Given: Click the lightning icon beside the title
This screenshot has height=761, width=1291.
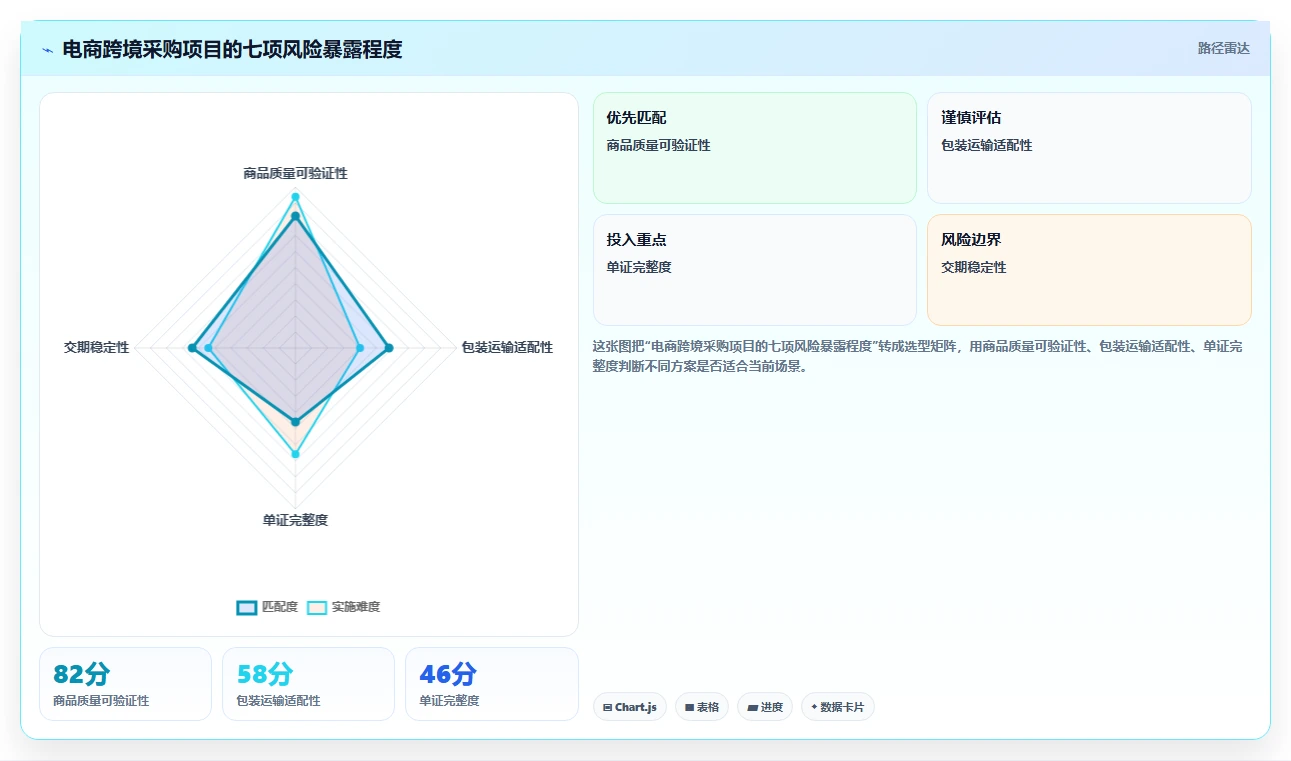Looking at the screenshot, I should coord(47,49).
